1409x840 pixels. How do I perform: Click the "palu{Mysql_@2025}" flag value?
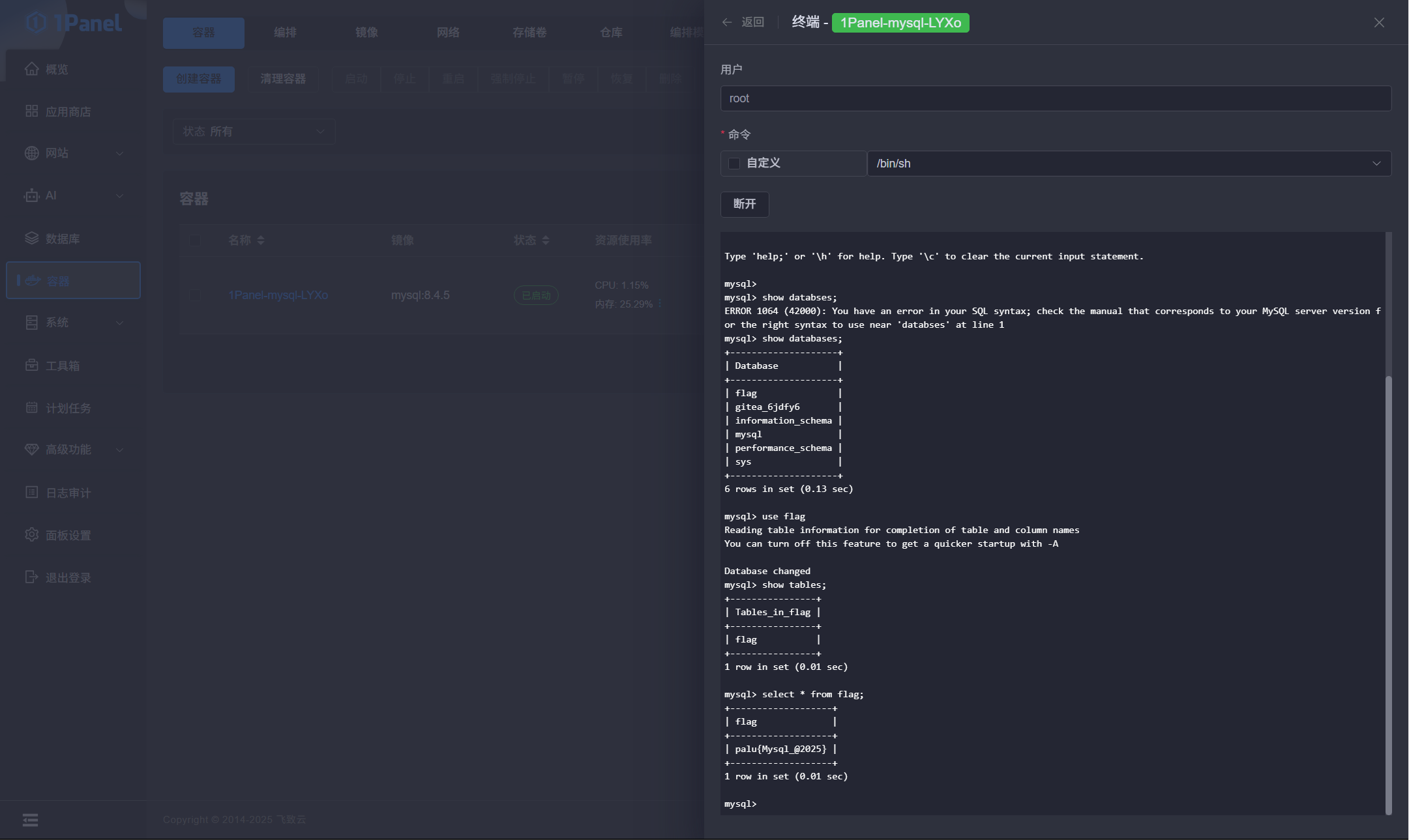coord(780,749)
